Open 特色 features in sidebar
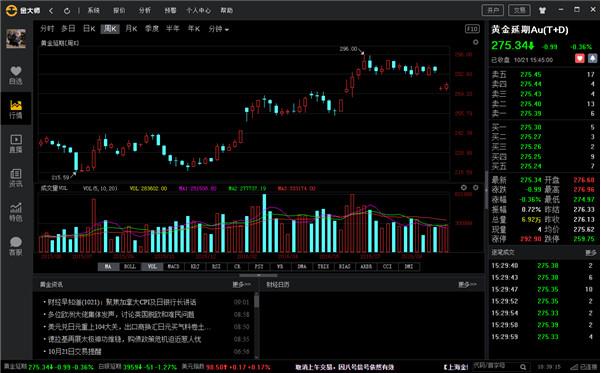This screenshot has height=373, width=601. tap(16, 212)
